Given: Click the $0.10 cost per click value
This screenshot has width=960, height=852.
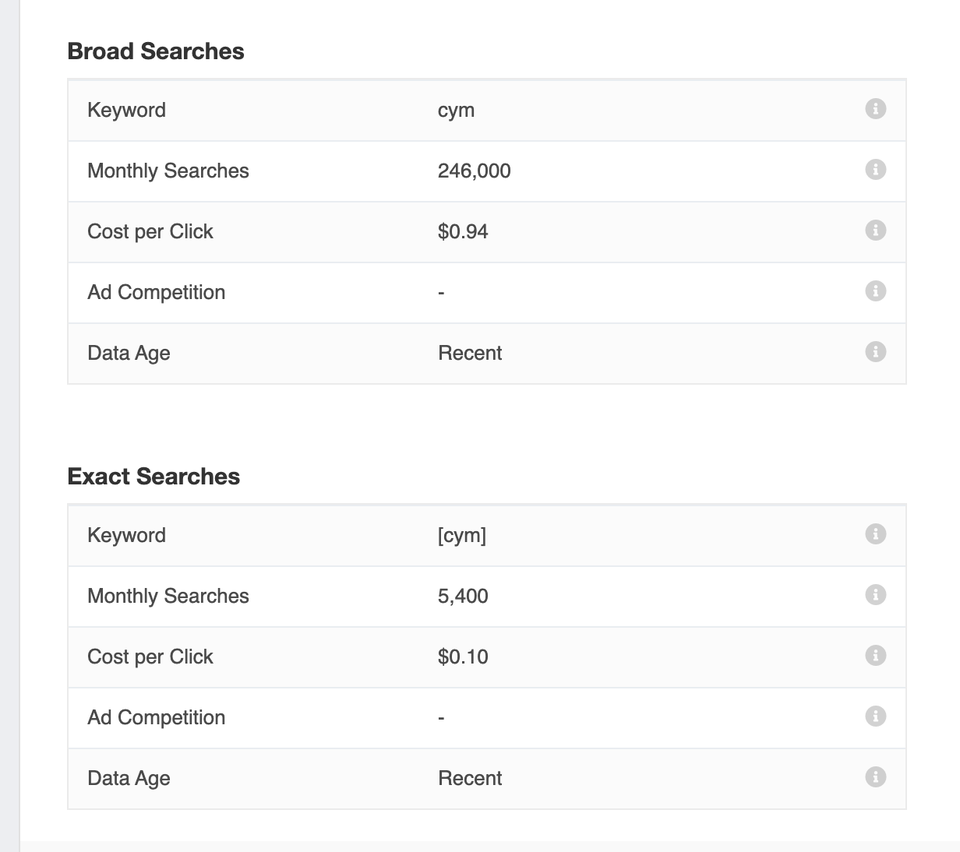Looking at the screenshot, I should click(463, 657).
